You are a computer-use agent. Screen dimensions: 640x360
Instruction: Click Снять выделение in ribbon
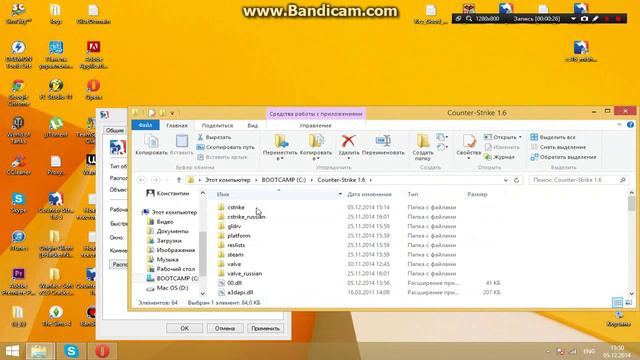click(x=558, y=147)
